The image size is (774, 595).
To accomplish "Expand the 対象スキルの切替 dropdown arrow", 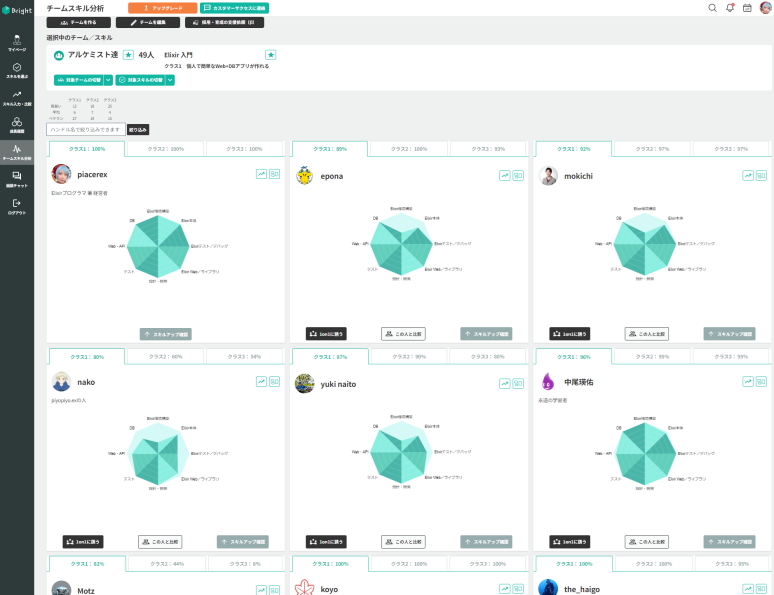I will 170,80.
